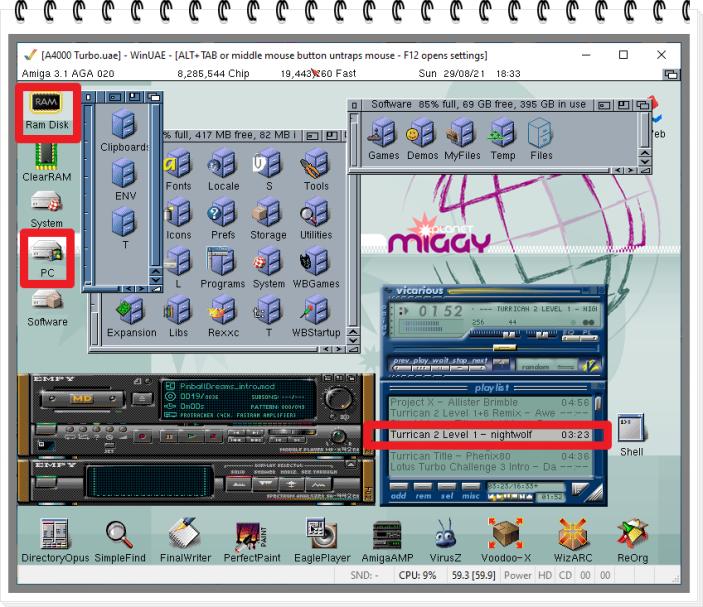Select the Rexxc drawer in System window
This screenshot has width=703, height=607.
pos(223,317)
